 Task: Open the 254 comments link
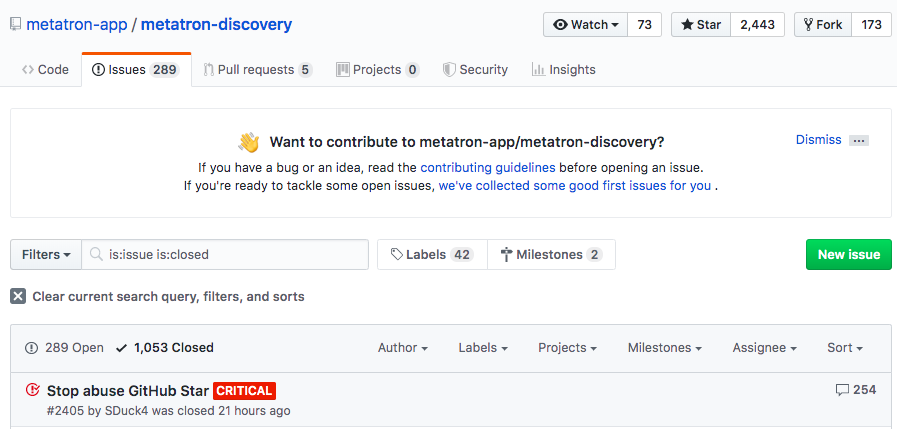pyautogui.click(x=856, y=390)
